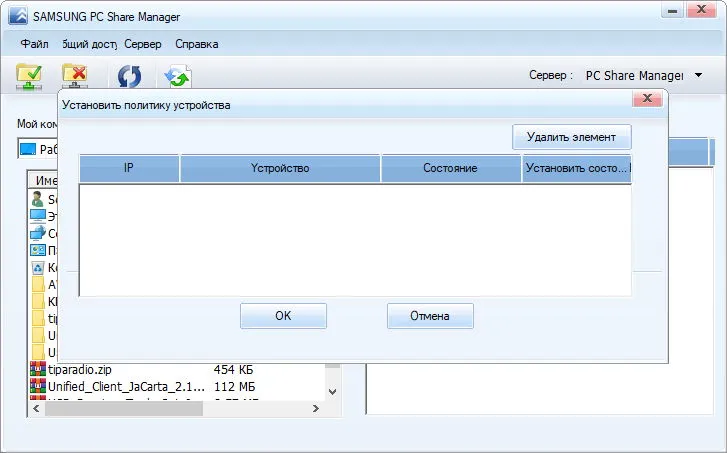This screenshot has width=727, height=453.
Task: Open the Сервер menu
Action: point(143,44)
